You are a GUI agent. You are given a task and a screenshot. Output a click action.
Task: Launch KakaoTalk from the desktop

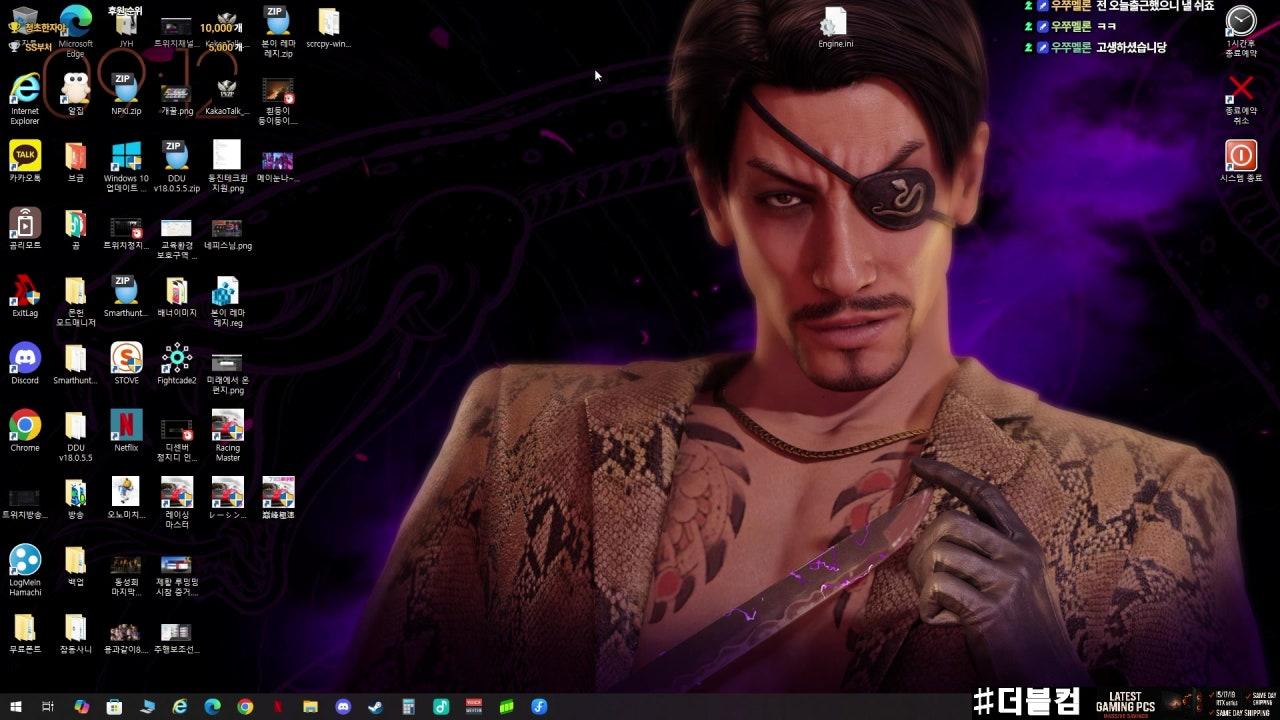coord(25,156)
